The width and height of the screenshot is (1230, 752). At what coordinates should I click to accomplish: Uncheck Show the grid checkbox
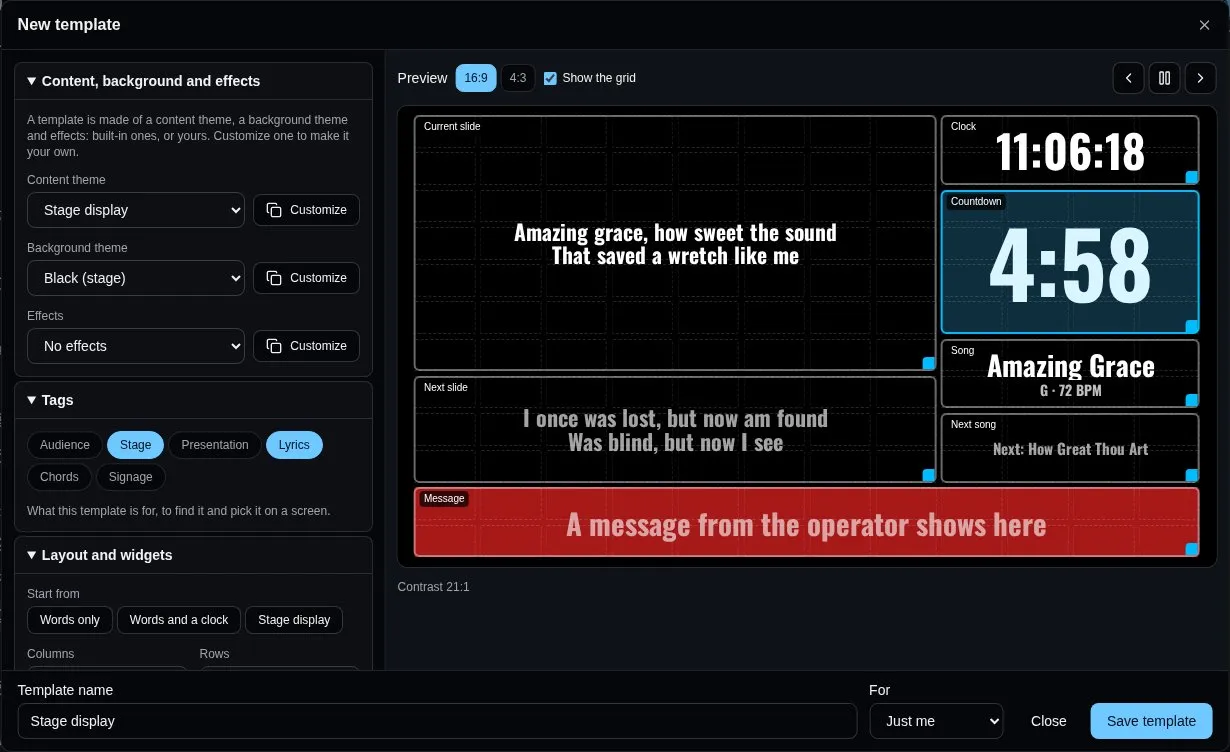pyautogui.click(x=550, y=78)
